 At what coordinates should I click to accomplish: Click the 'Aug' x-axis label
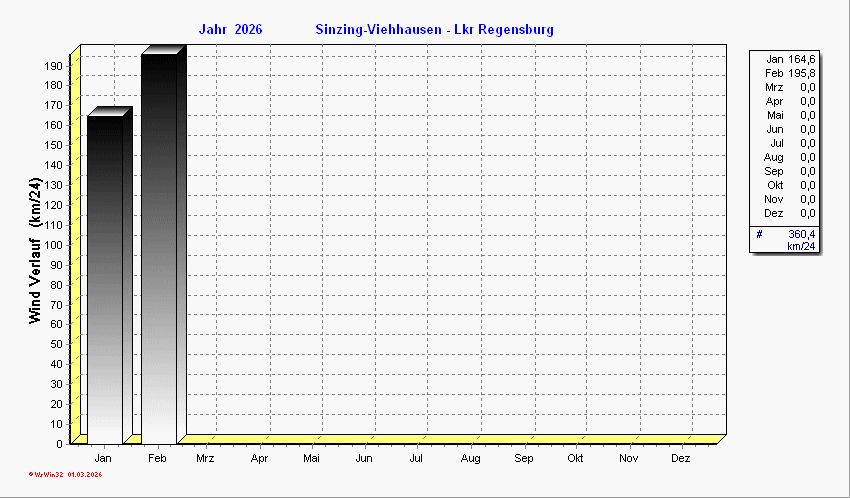click(470, 458)
